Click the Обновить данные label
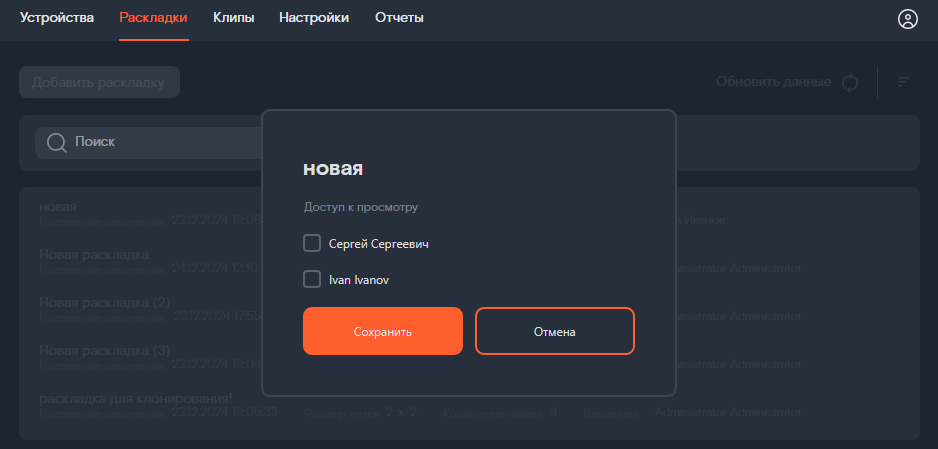 tap(773, 82)
